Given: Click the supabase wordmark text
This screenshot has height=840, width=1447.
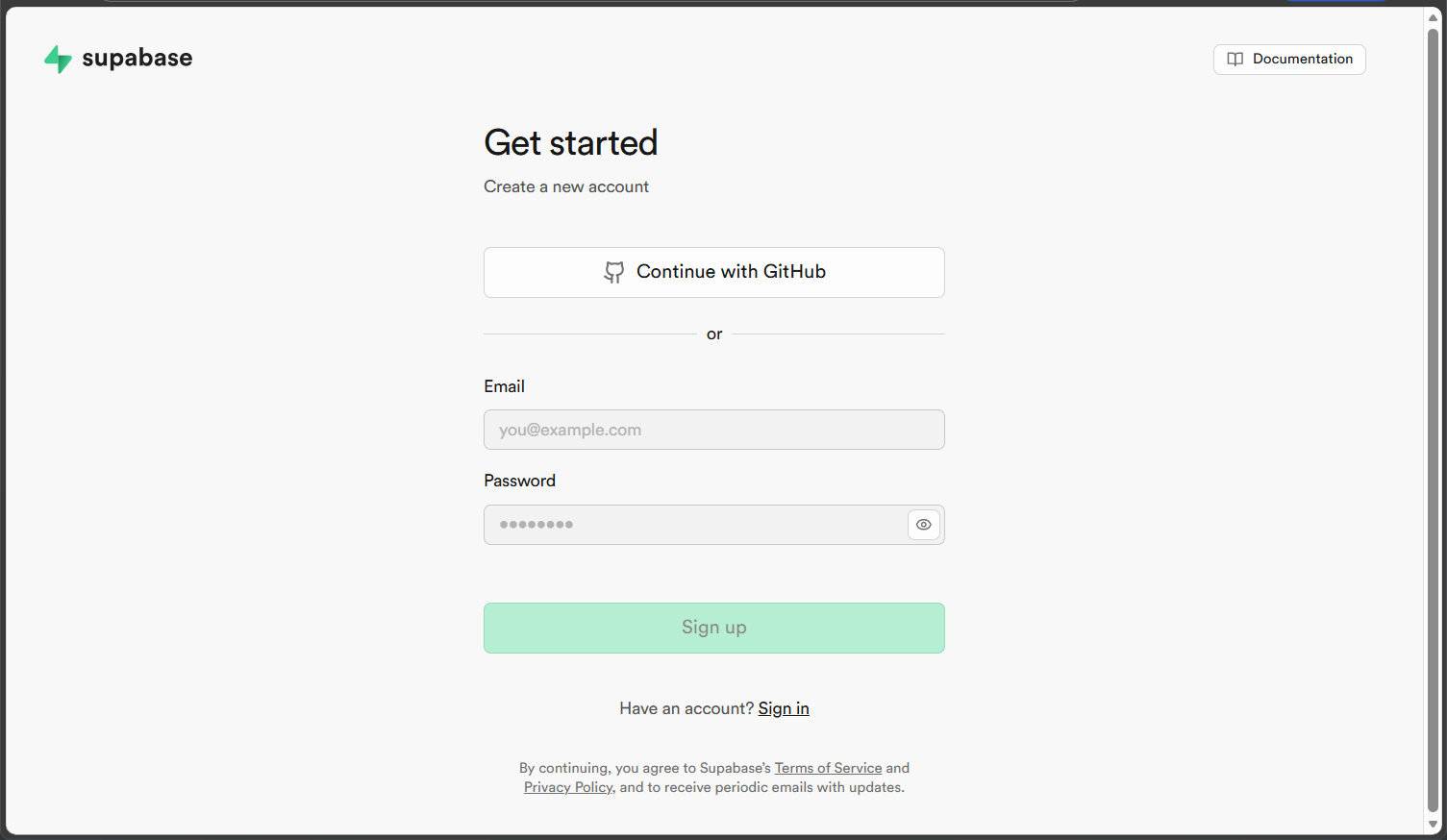Looking at the screenshot, I should click(x=137, y=59).
